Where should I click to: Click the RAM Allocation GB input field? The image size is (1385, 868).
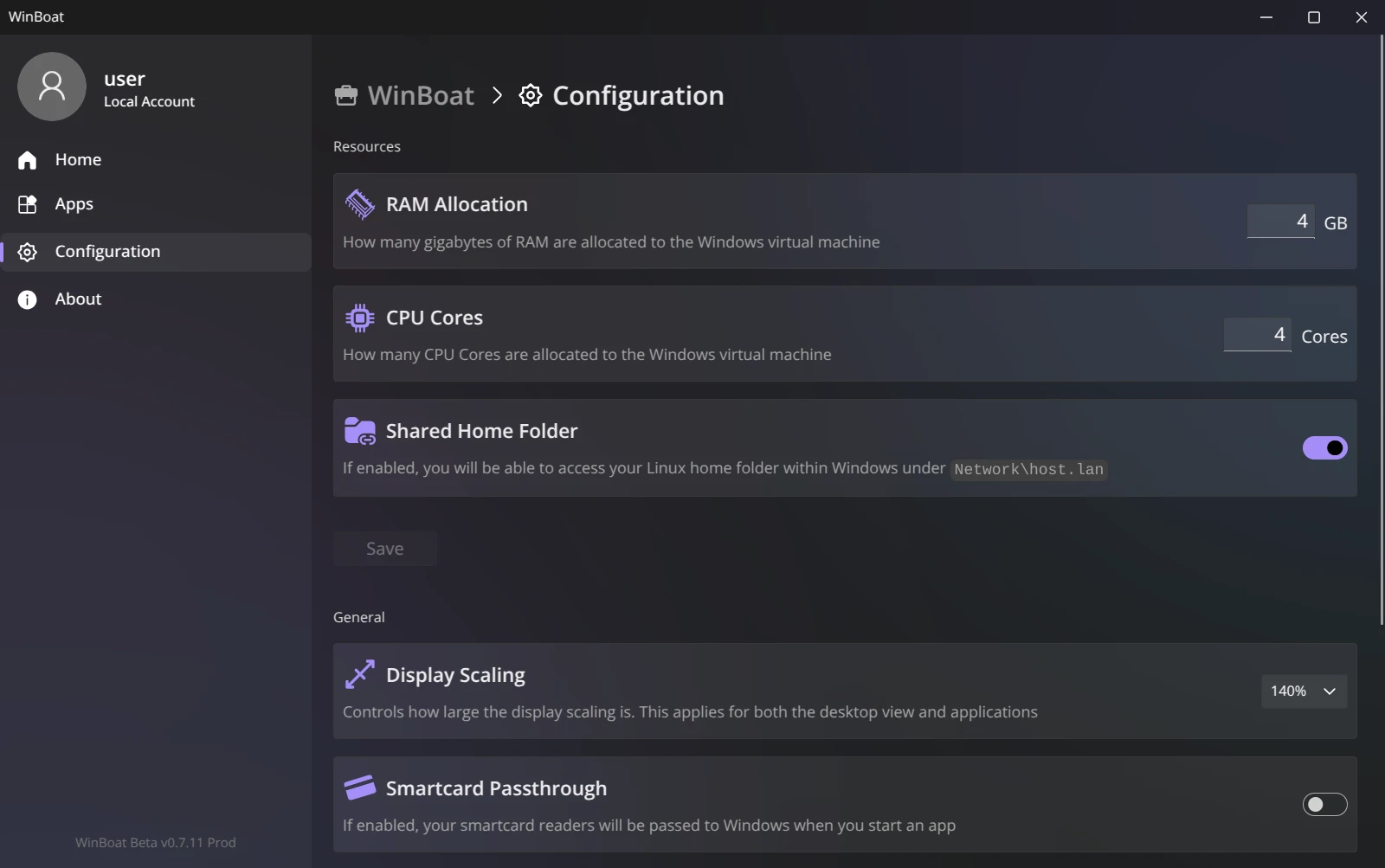[x=1280, y=222]
